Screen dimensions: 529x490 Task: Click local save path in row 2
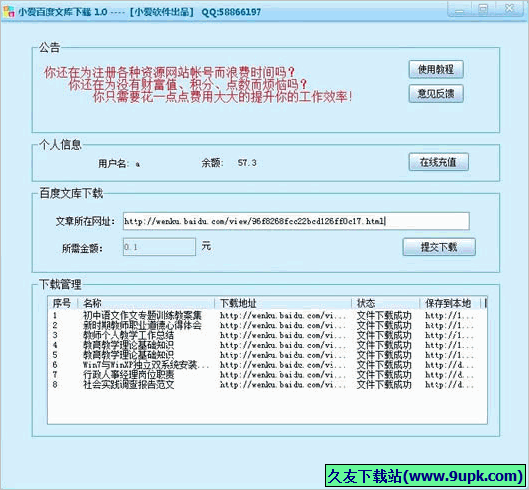pyautogui.click(x=449, y=325)
